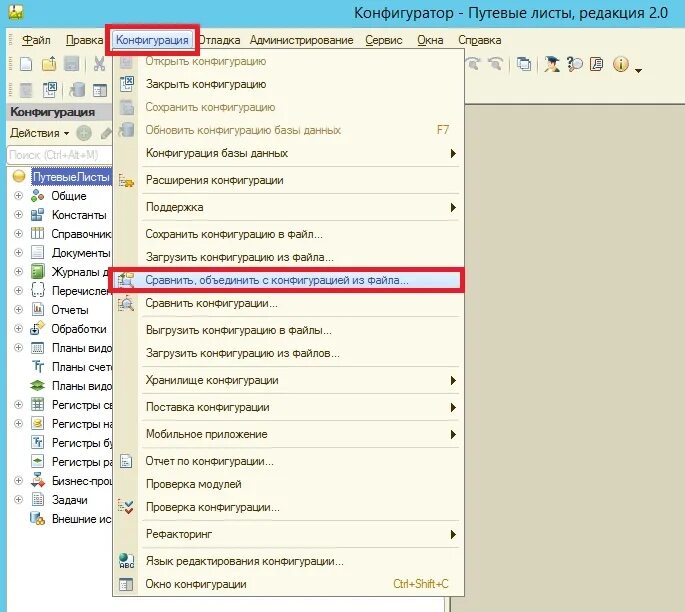Select the Внешние источники tree item

tap(81, 519)
